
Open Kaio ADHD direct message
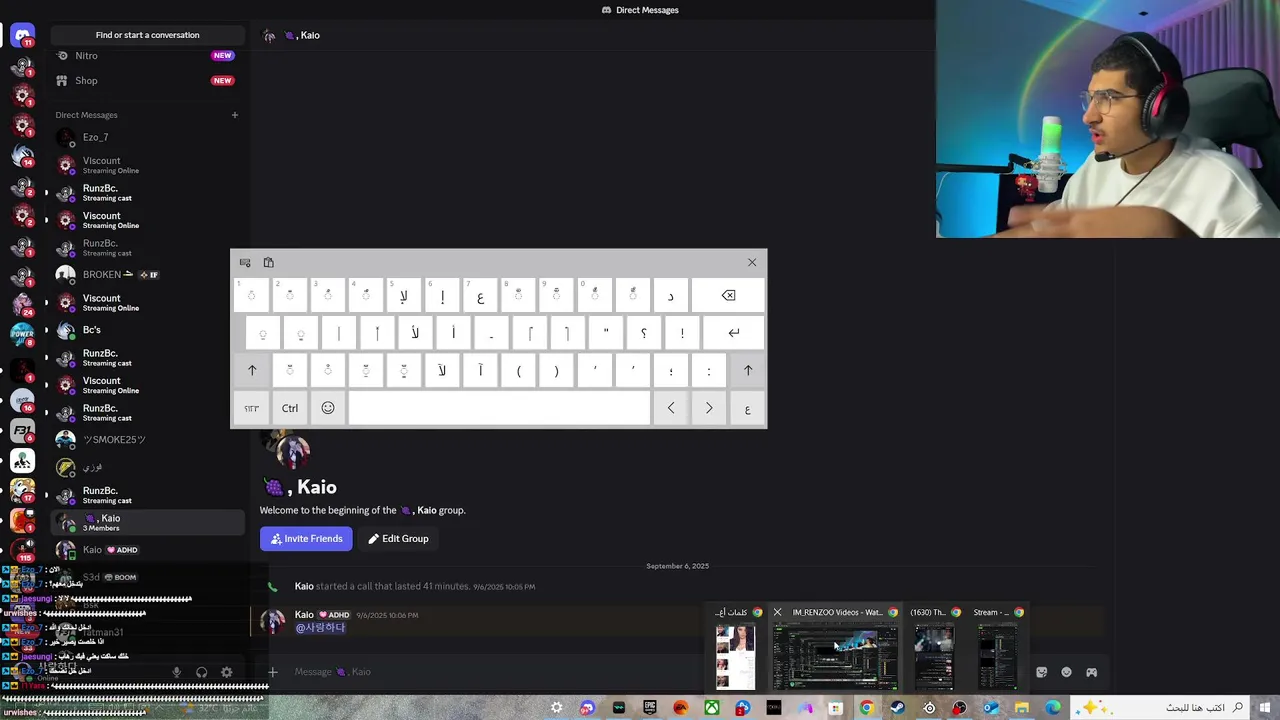[147, 550]
